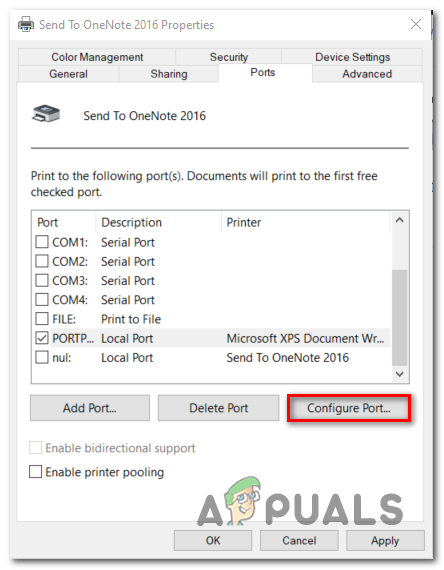Image resolution: width=444 pixels, height=570 pixels.
Task: Click the Cancel button
Action: pos(299,541)
